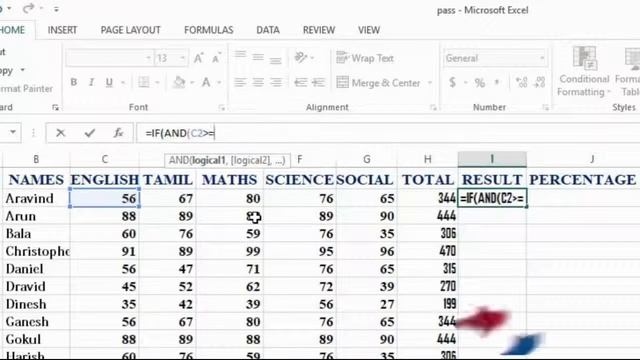Center text horizontally
The image size is (640, 360).
258,82
